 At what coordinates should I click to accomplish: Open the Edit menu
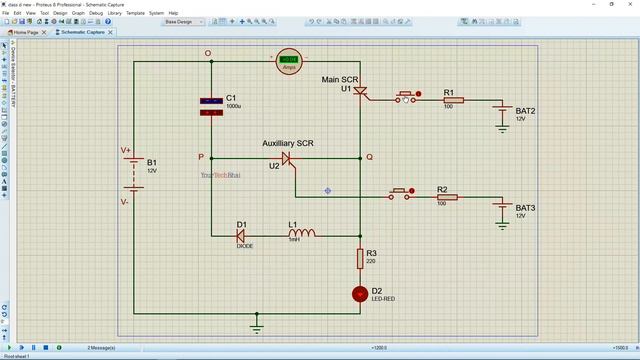[18, 13]
